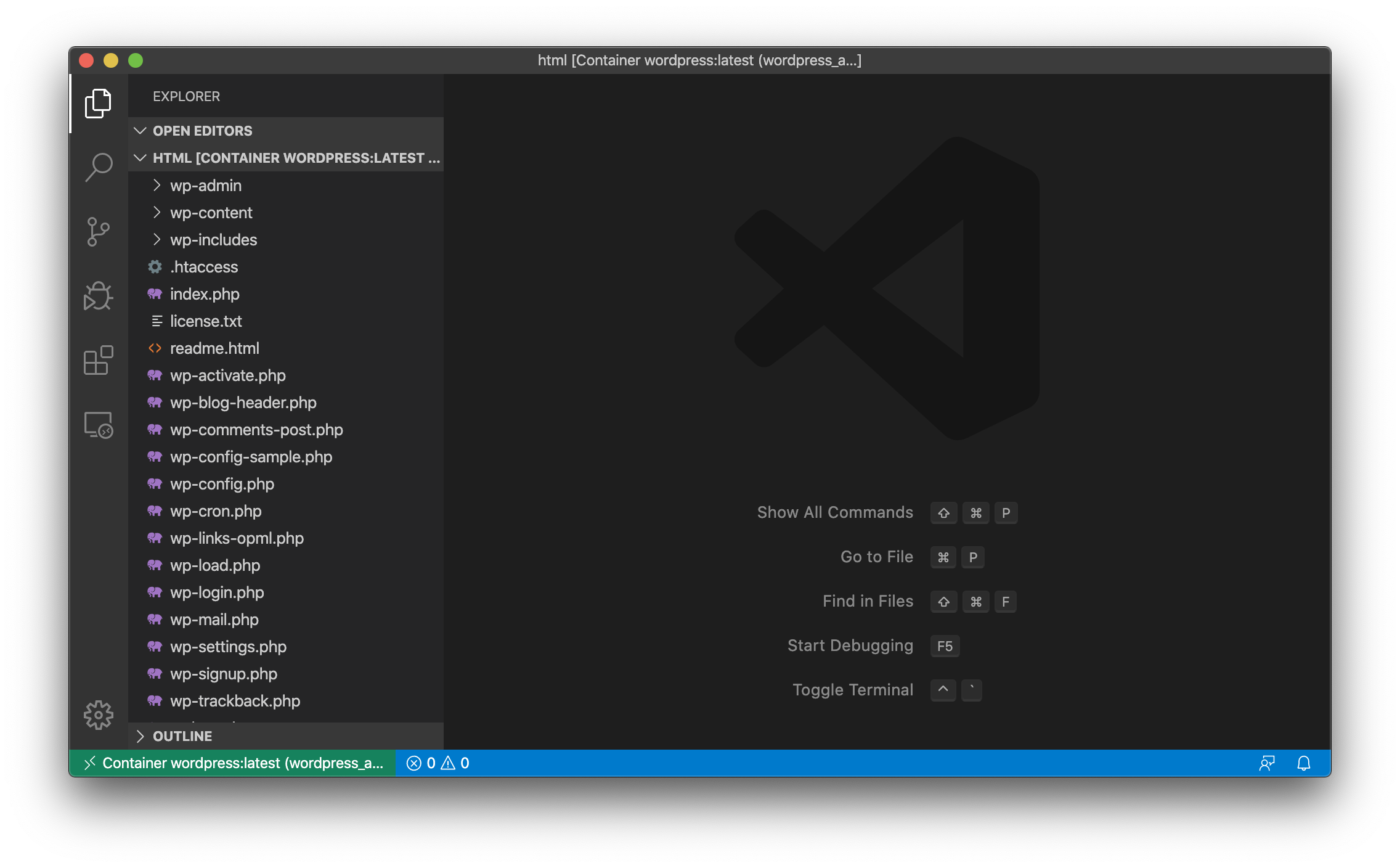This screenshot has width=1400, height=868.
Task: Expand the wp-content folder
Action: coord(211,213)
